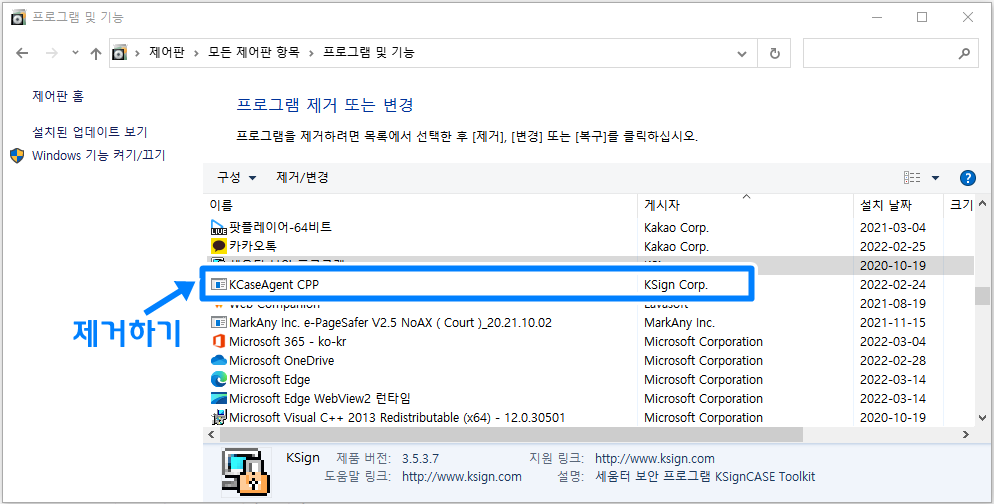Click the 팟플레이어 LIVE icon
The image size is (994, 504).
(x=219, y=227)
